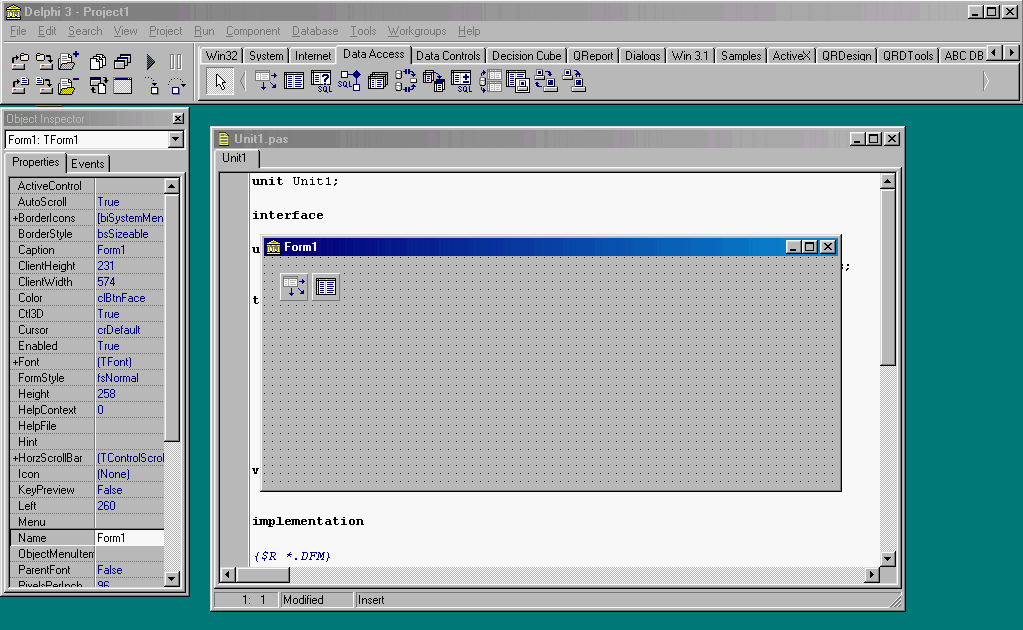Viewport: 1023px width, 630px height.
Task: Run the project with the Run arrow
Action: coord(151,61)
